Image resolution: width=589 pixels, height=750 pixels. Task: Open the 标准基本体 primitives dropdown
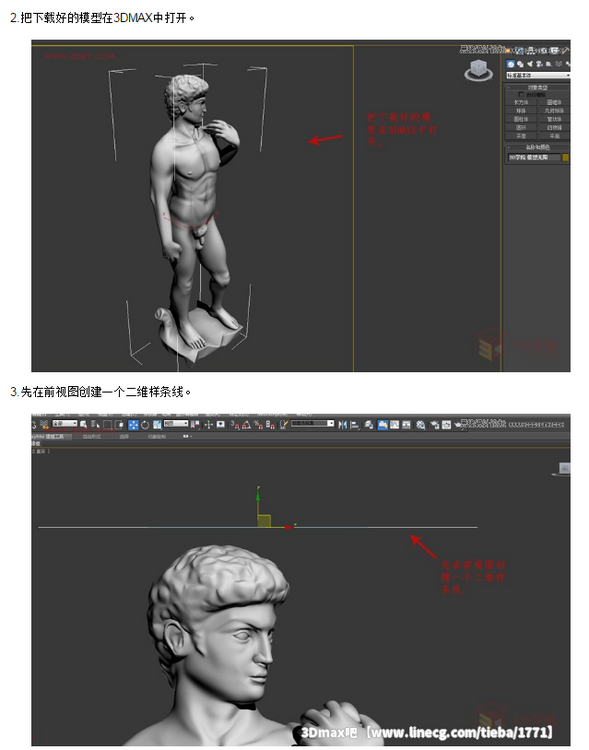538,75
